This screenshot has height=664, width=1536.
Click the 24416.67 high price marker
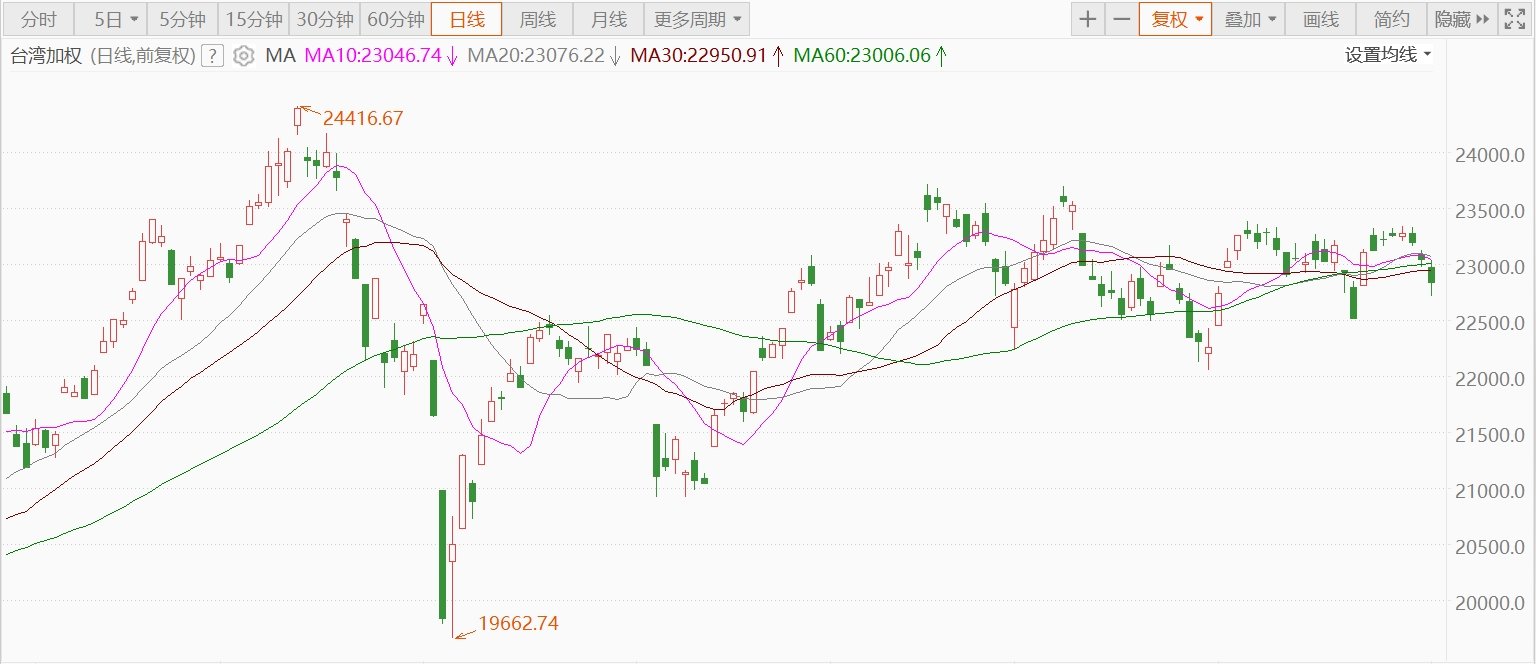click(362, 118)
